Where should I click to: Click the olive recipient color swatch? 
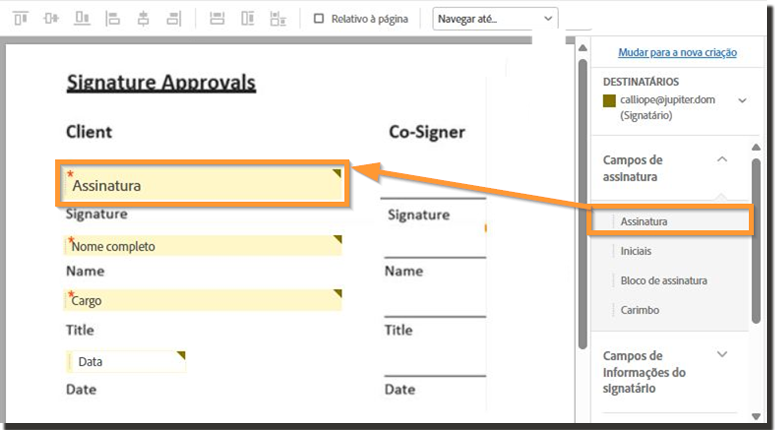(x=609, y=100)
